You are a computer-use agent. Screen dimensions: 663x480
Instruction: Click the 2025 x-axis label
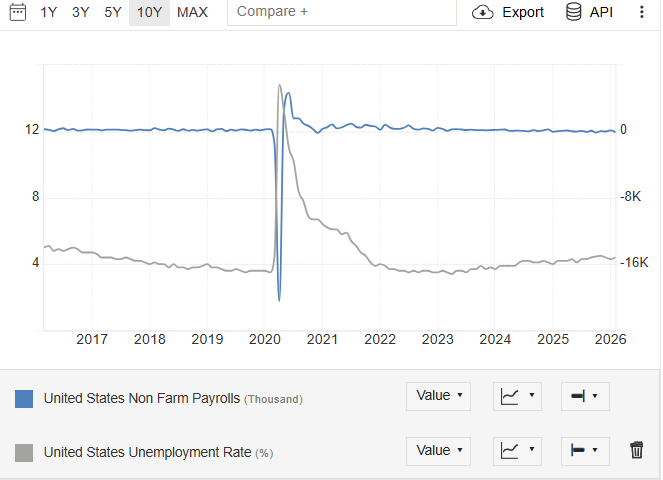pos(553,339)
